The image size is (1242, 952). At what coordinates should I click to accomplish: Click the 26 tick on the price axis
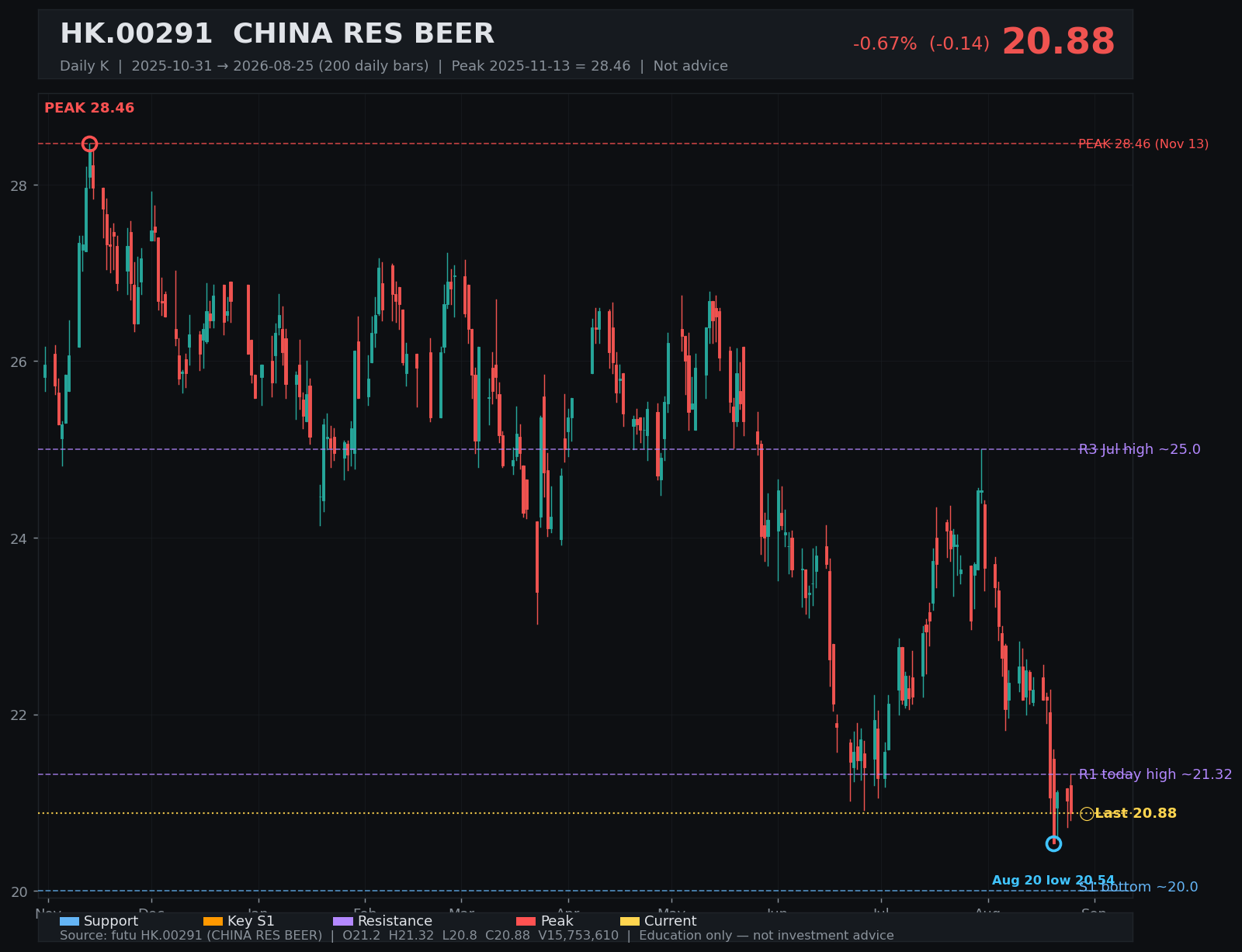pyautogui.click(x=19, y=362)
